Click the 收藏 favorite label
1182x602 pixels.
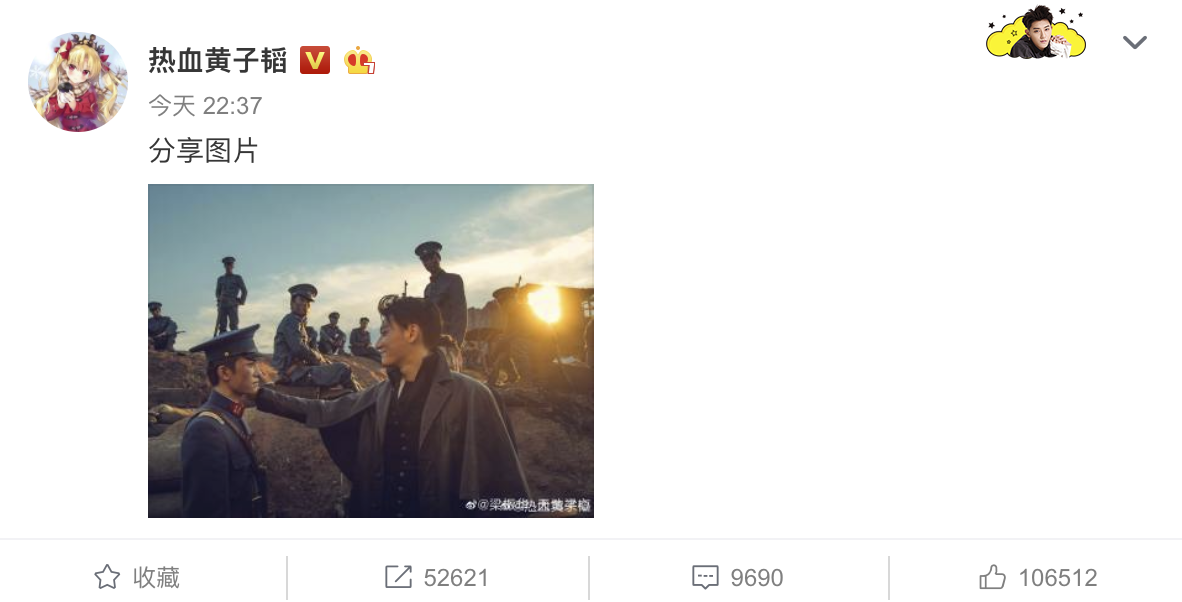click(157, 577)
